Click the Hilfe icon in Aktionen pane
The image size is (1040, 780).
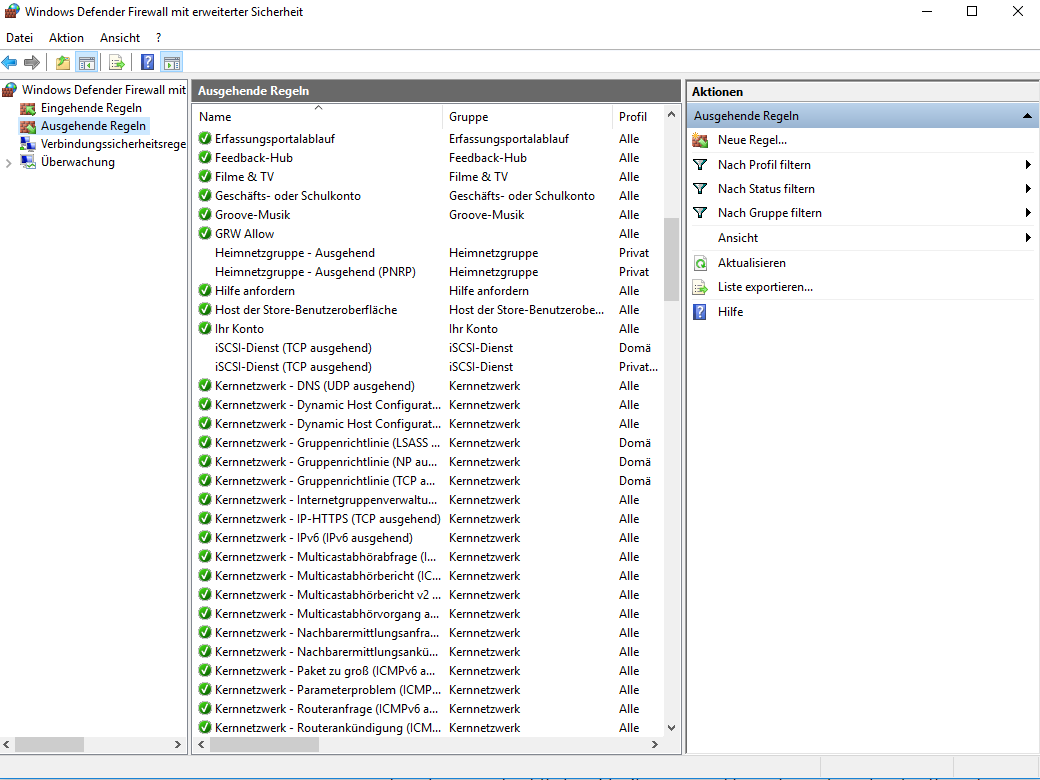tap(700, 312)
